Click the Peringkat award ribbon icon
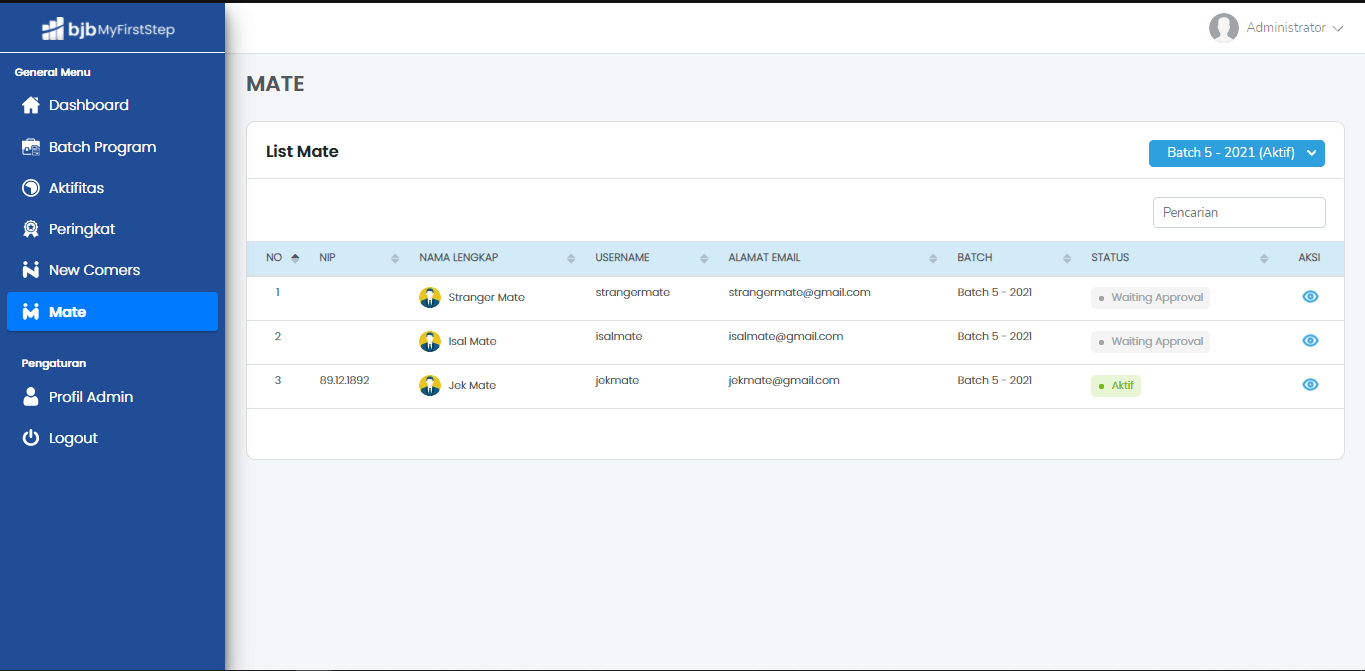1365x671 pixels. (31, 229)
